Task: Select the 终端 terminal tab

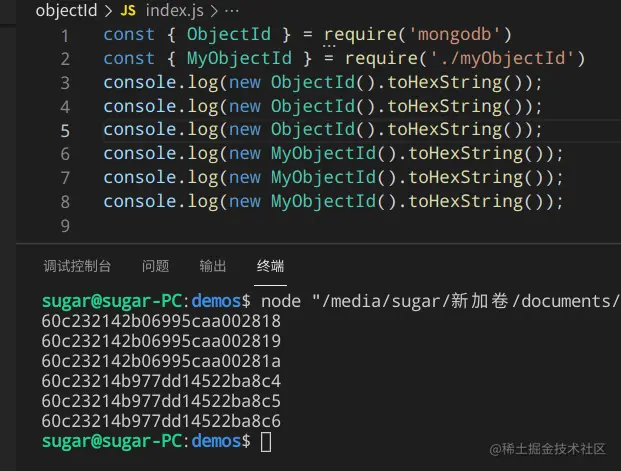Action: click(270, 266)
